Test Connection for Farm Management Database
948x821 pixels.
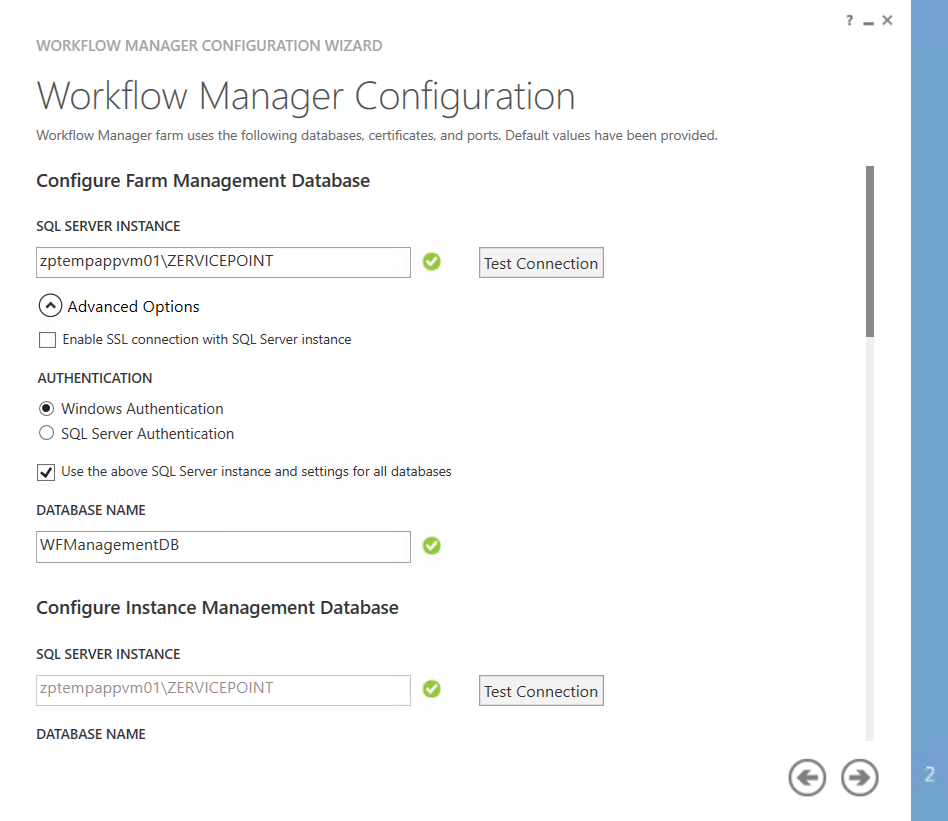pos(541,263)
